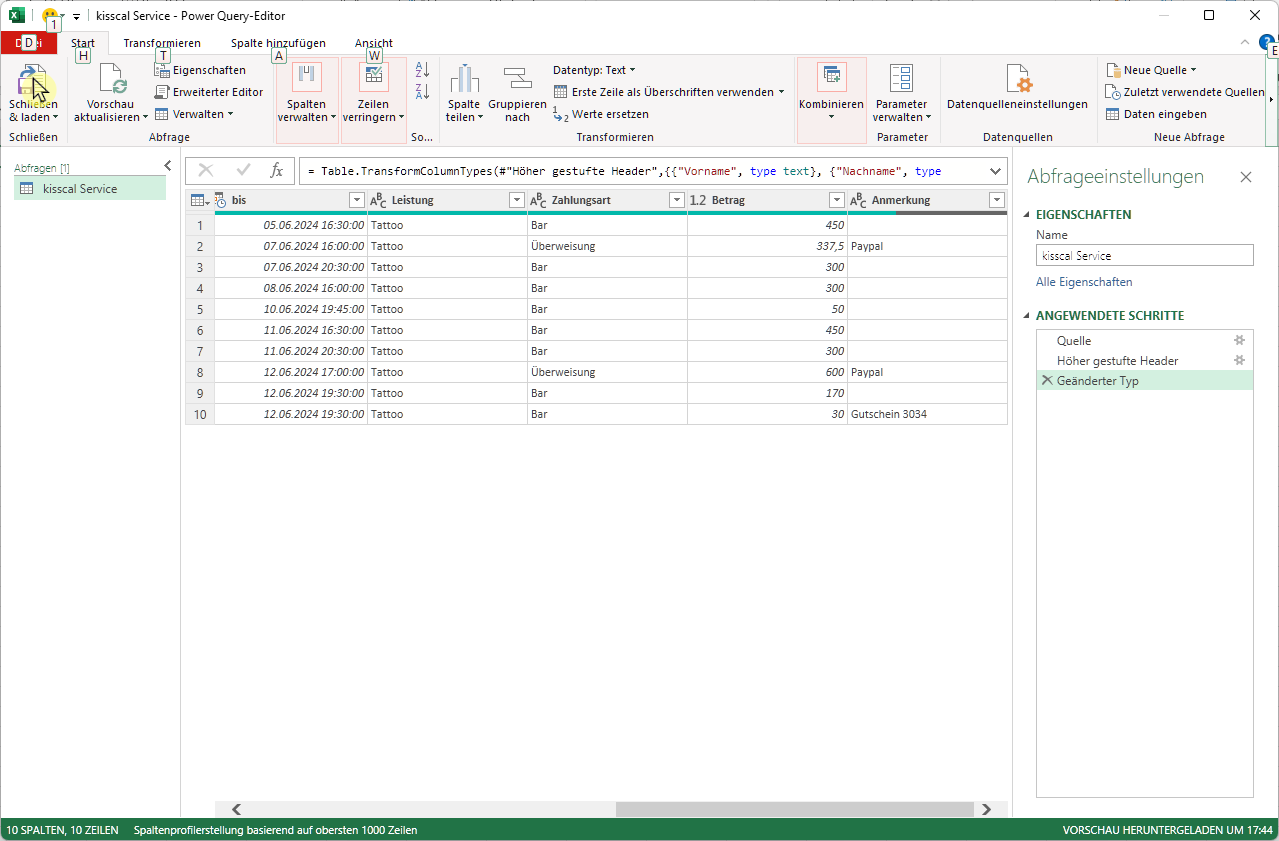Select the kisscal Service query

click(90, 188)
